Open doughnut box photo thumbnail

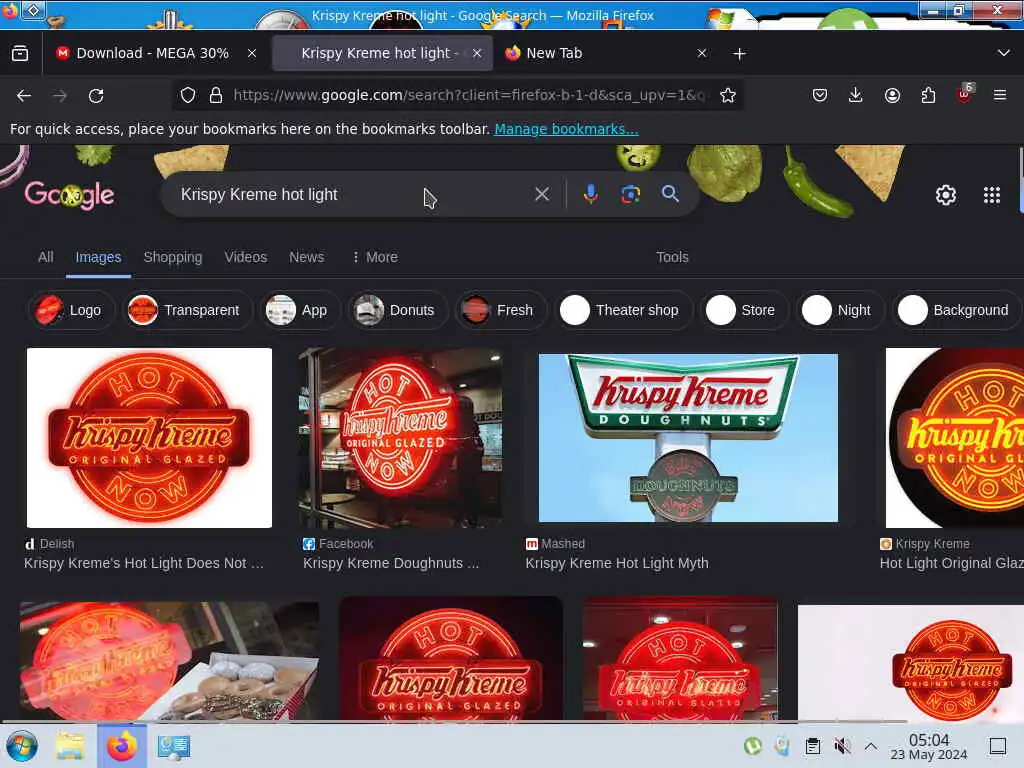coord(170,661)
